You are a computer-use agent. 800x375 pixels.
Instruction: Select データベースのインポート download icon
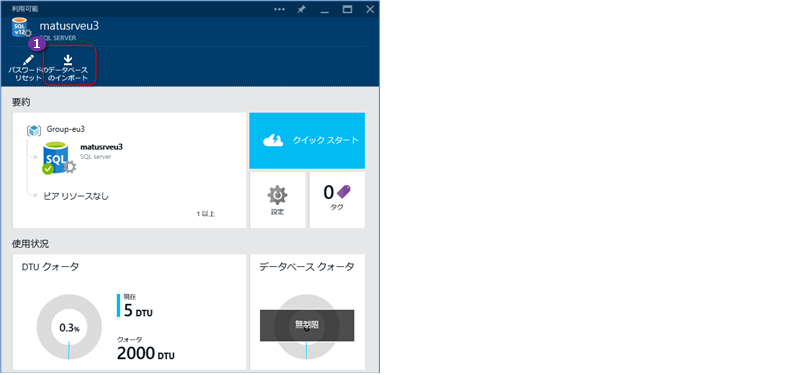point(68,60)
